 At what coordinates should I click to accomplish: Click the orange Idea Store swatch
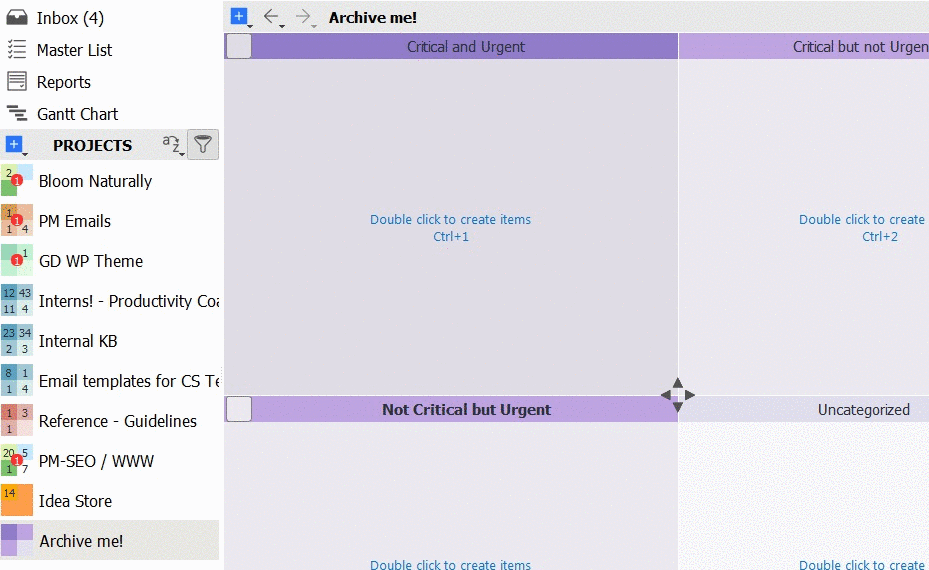tap(16, 501)
